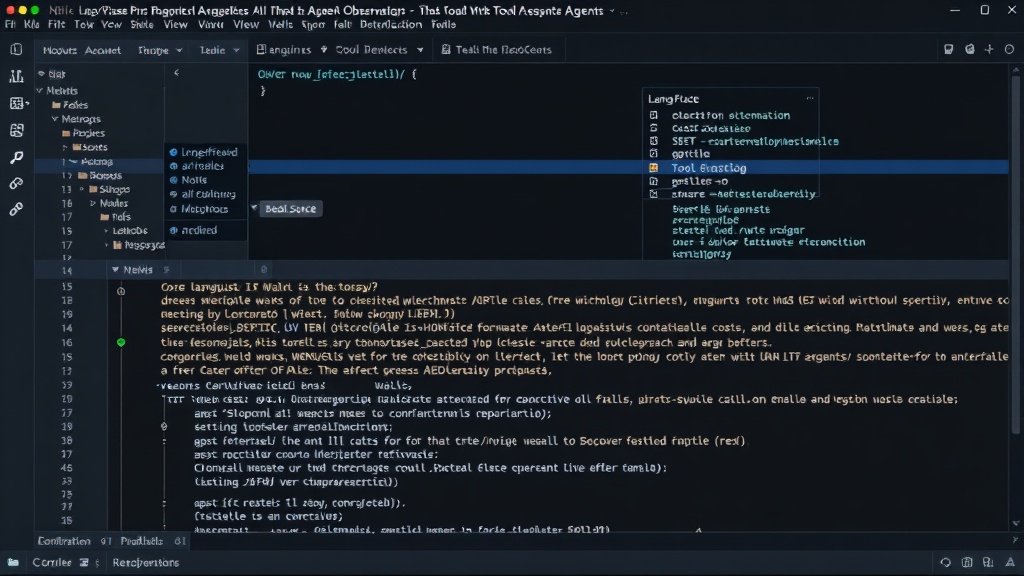1024x576 pixels.
Task: Switch to the Coul Denlects tab
Action: coord(371,50)
